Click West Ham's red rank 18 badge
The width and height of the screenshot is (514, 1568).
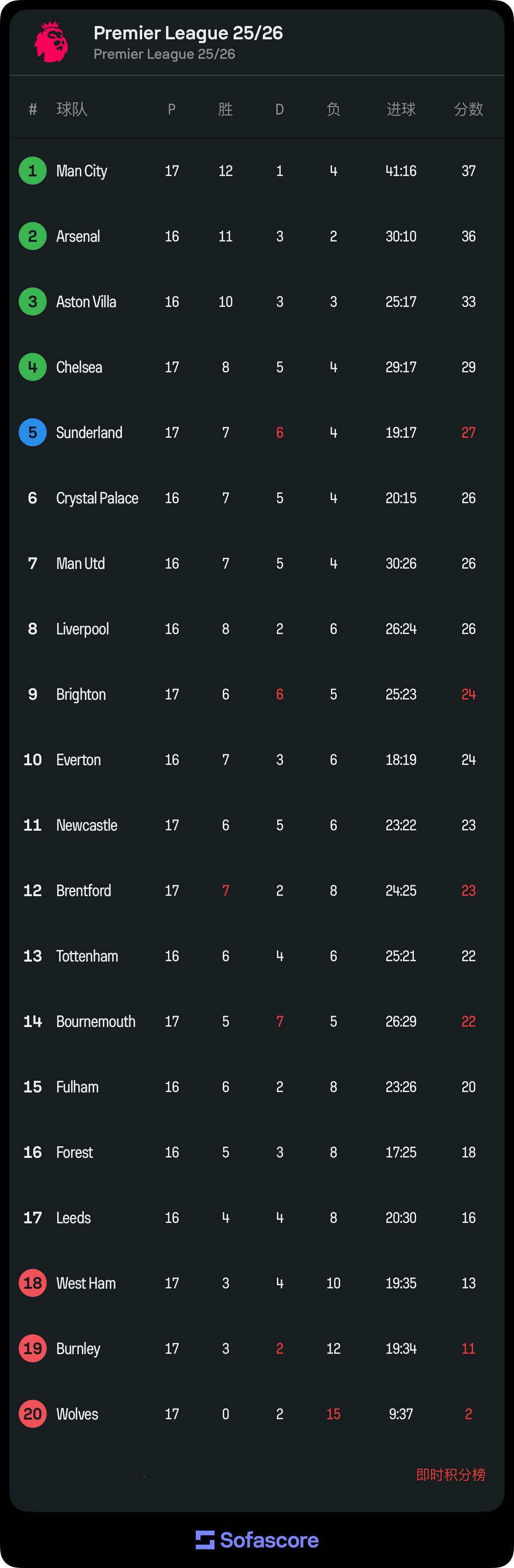coord(33,1283)
